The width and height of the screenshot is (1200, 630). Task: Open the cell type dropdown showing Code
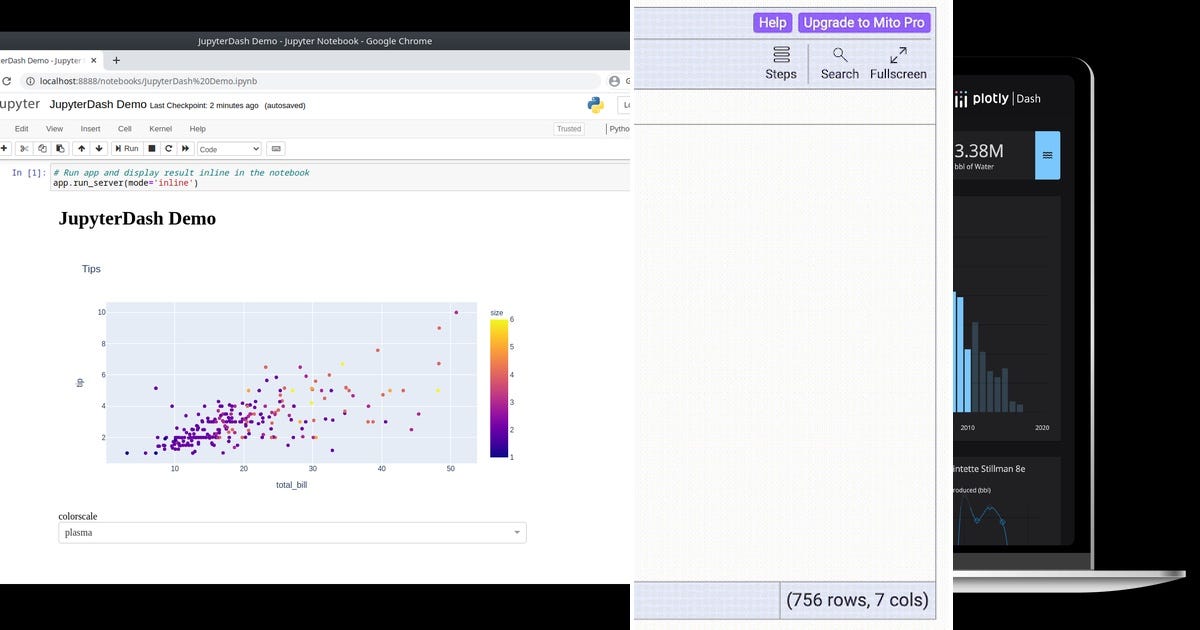(228, 148)
